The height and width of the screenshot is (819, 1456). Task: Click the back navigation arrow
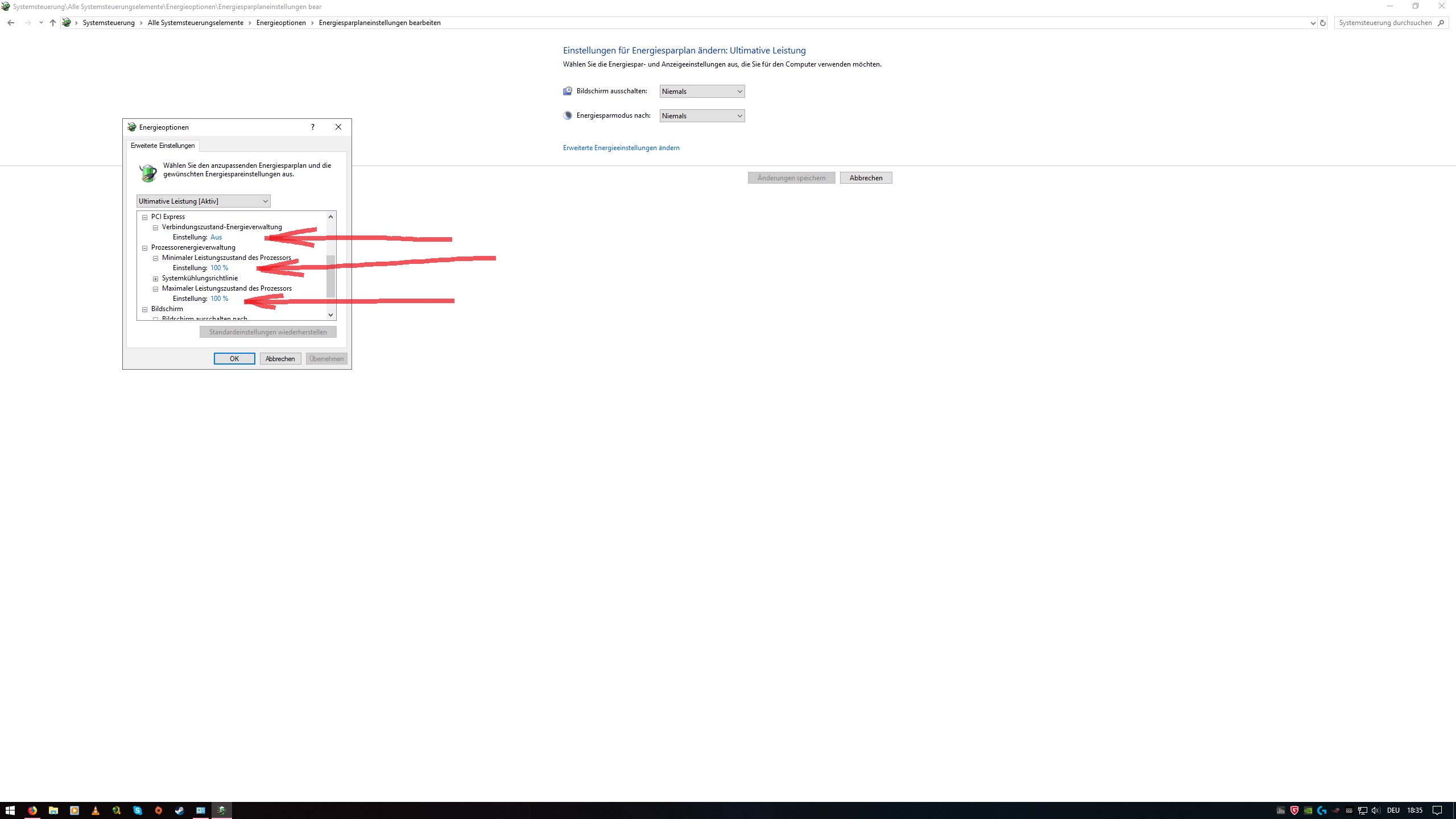(11, 23)
